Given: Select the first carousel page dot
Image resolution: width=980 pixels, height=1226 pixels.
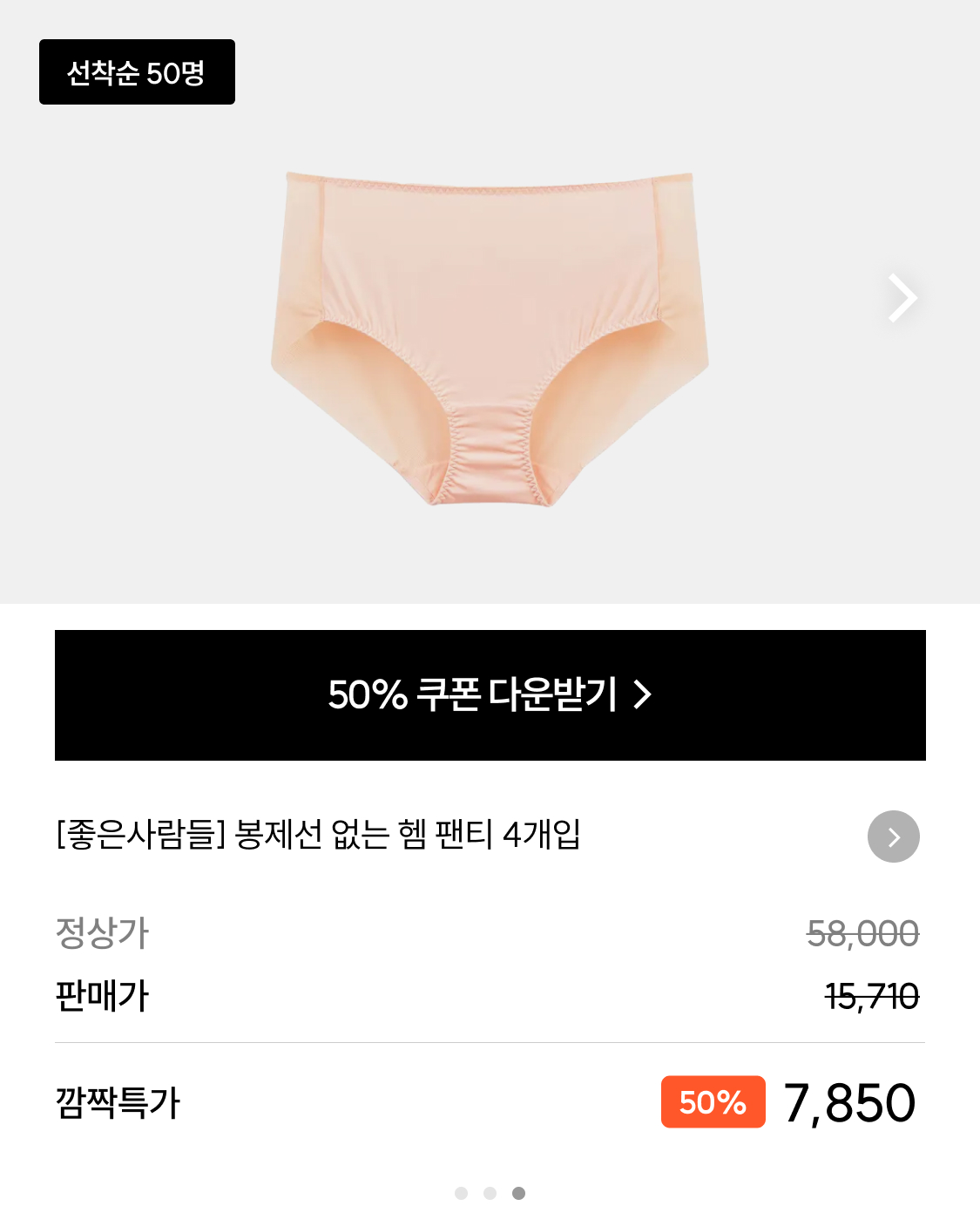Looking at the screenshot, I should 461,1193.
